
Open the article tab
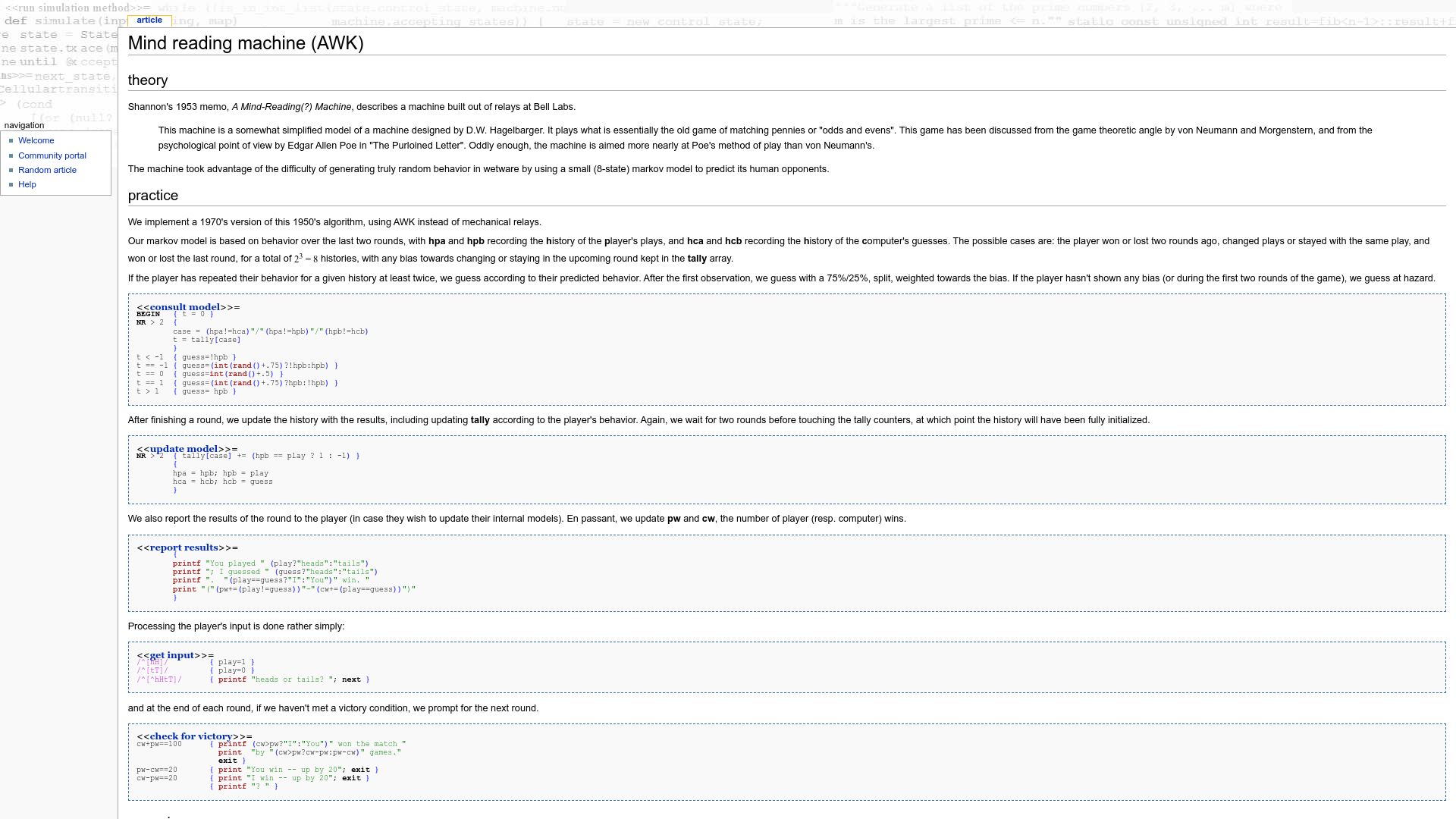(149, 20)
